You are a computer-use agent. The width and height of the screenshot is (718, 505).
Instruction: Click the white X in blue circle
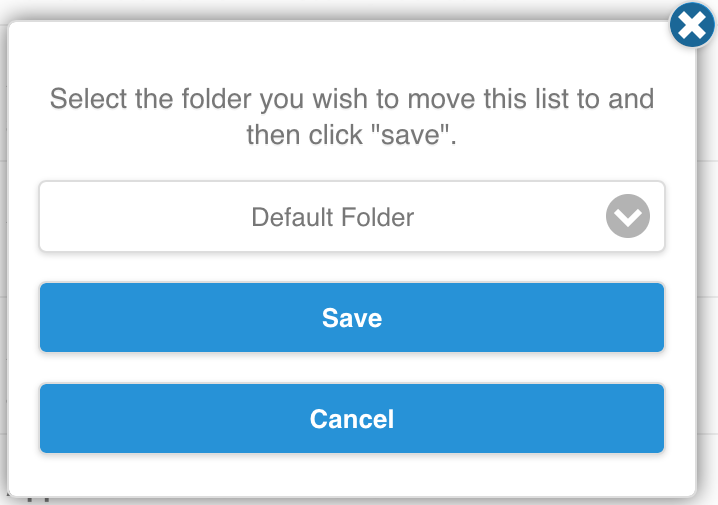[x=692, y=28]
